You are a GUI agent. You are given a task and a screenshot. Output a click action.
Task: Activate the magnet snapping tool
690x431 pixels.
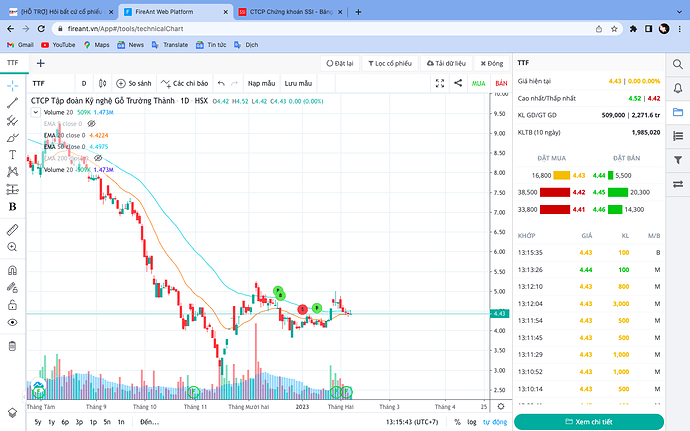coord(12,270)
